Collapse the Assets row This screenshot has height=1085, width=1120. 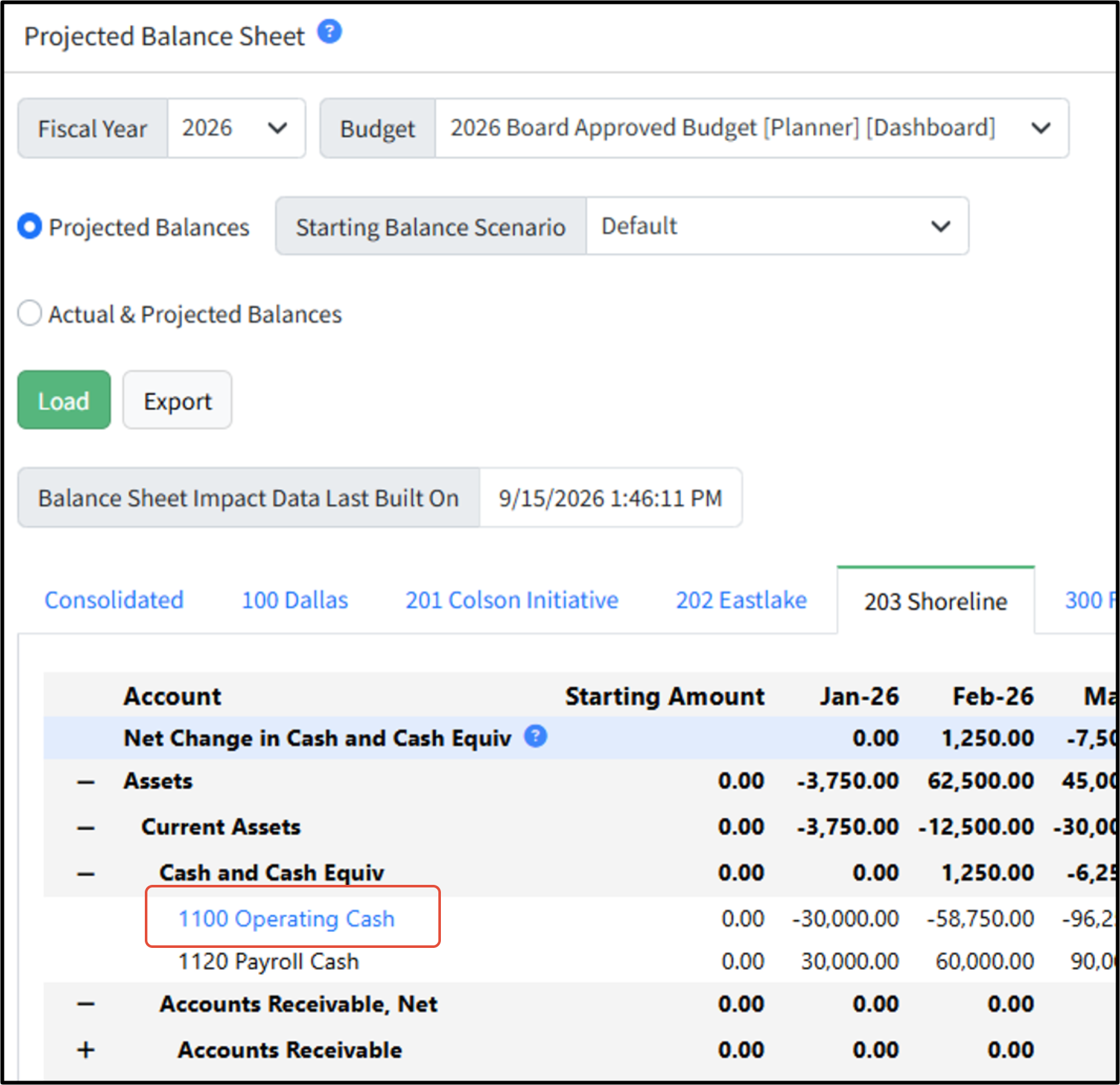click(86, 782)
